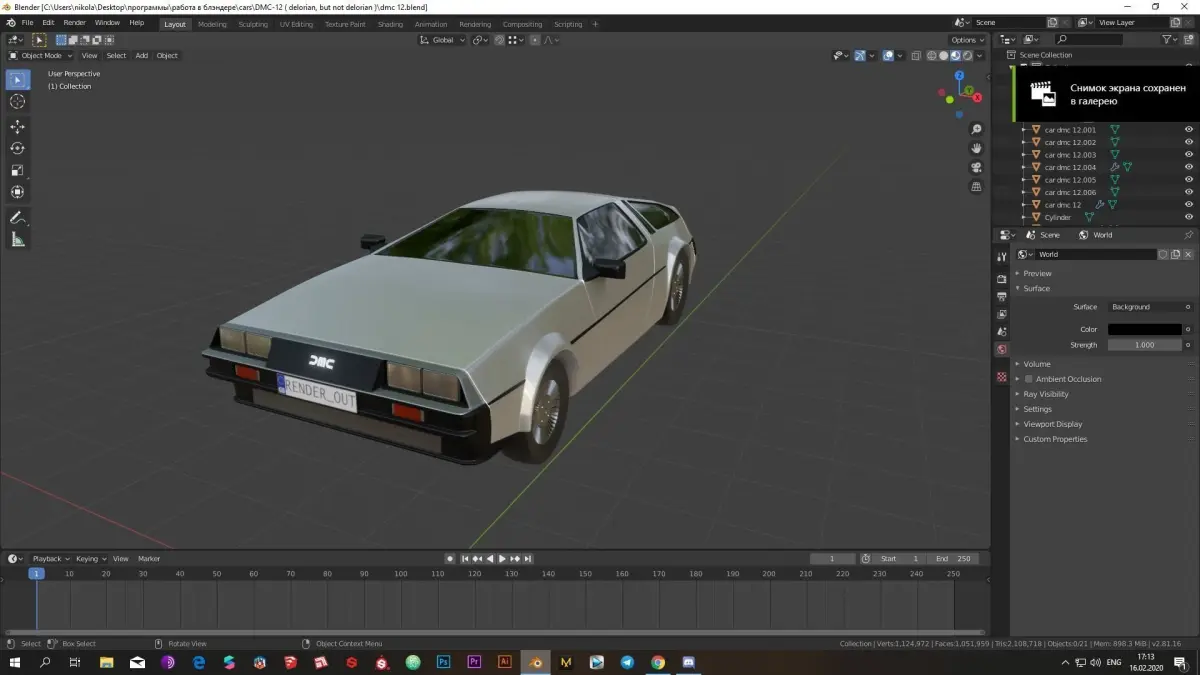Collapse the Surface panel
The height and width of the screenshot is (675, 1200).
point(1035,288)
